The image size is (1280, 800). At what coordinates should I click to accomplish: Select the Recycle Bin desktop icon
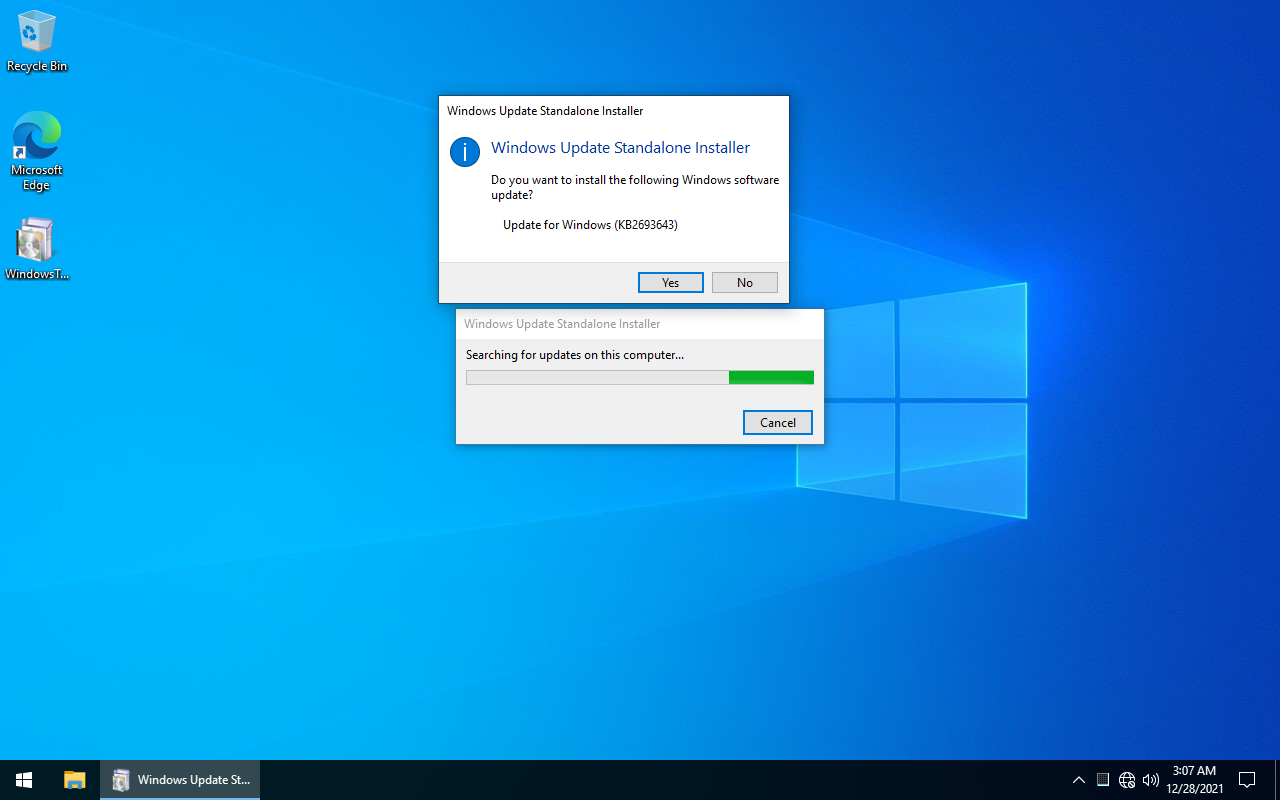coord(37,42)
